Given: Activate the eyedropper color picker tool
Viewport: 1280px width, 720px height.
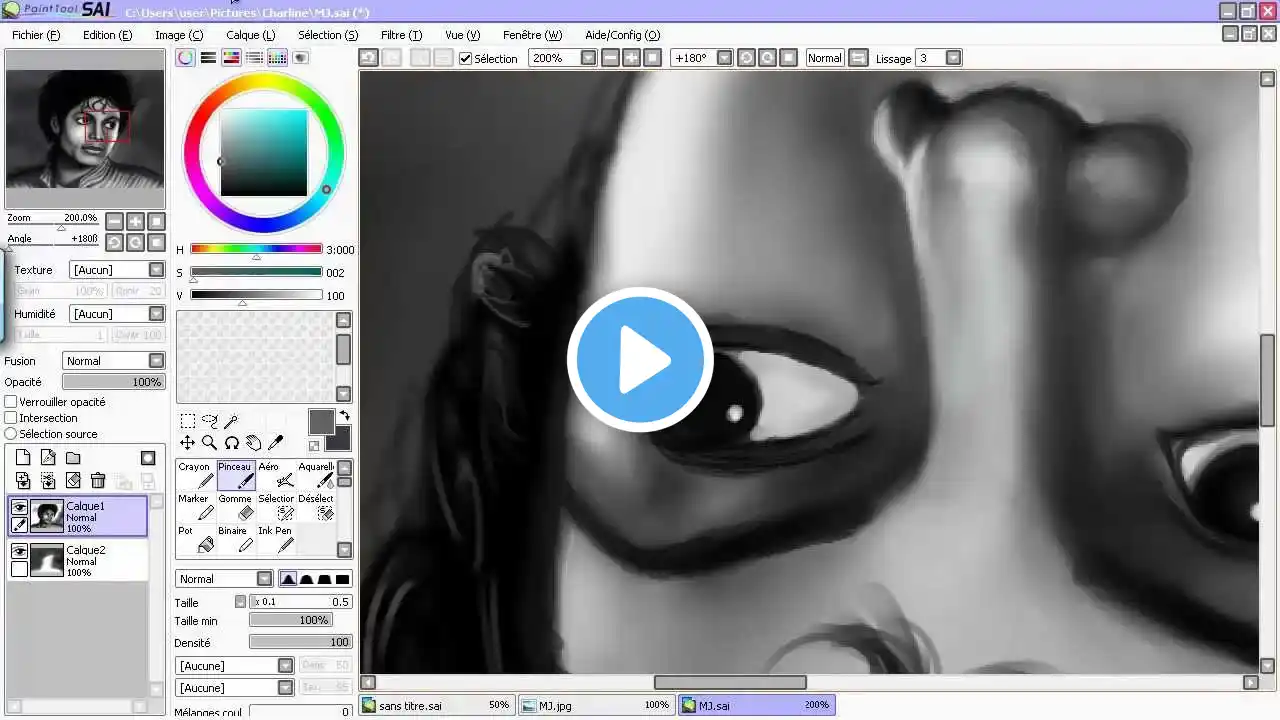Looking at the screenshot, I should pyautogui.click(x=275, y=443).
